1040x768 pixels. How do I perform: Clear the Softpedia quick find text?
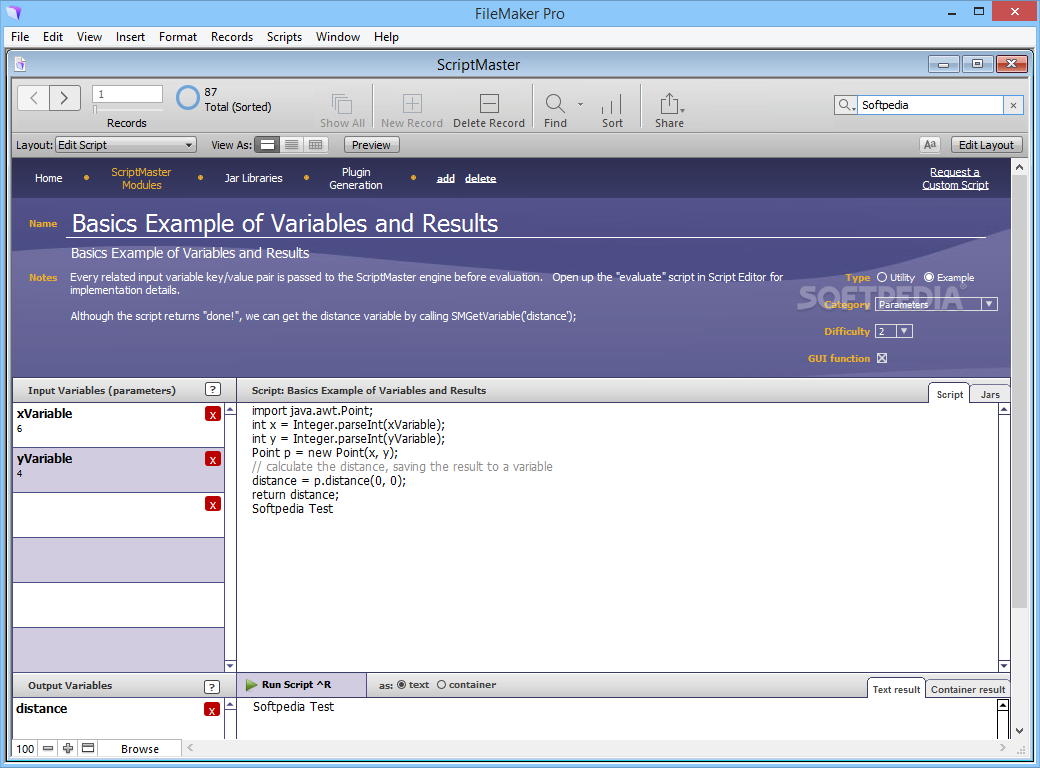[x=1013, y=105]
